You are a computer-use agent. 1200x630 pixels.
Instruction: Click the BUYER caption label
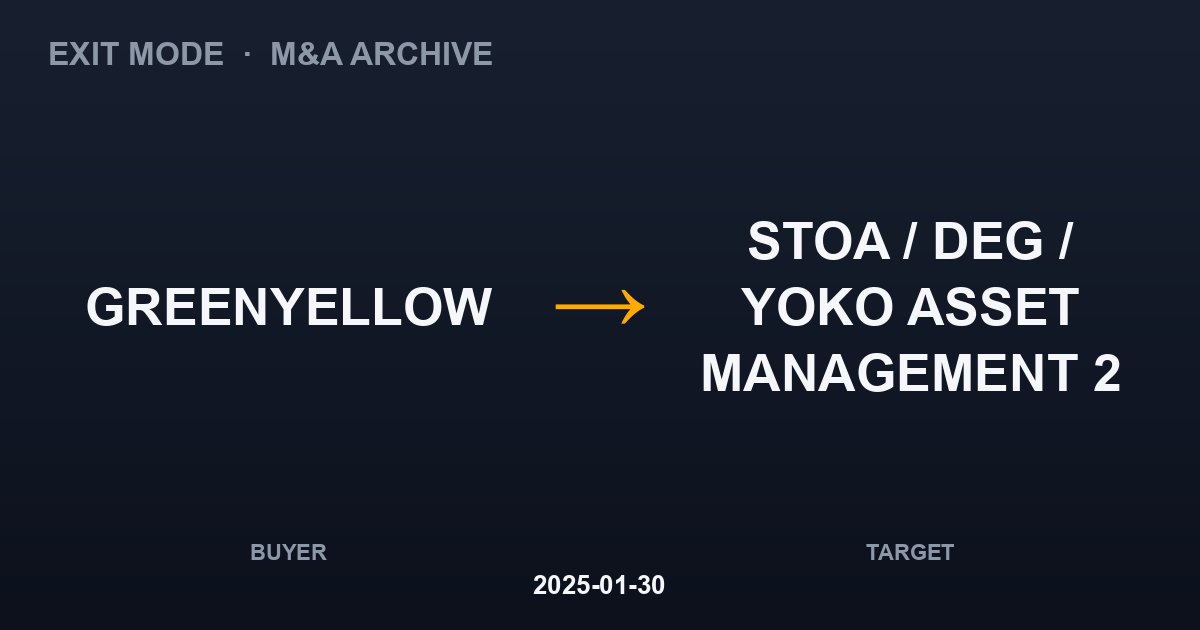click(288, 552)
